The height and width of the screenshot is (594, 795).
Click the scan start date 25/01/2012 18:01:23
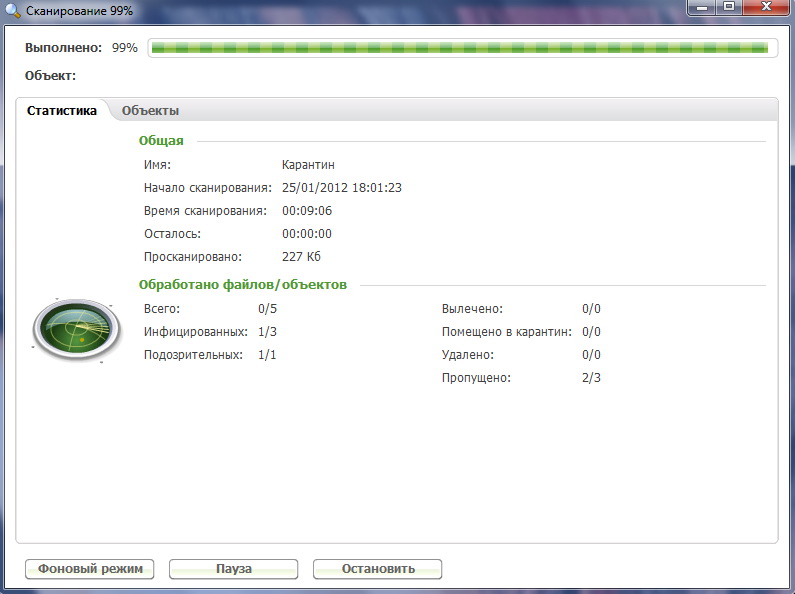pyautogui.click(x=341, y=188)
